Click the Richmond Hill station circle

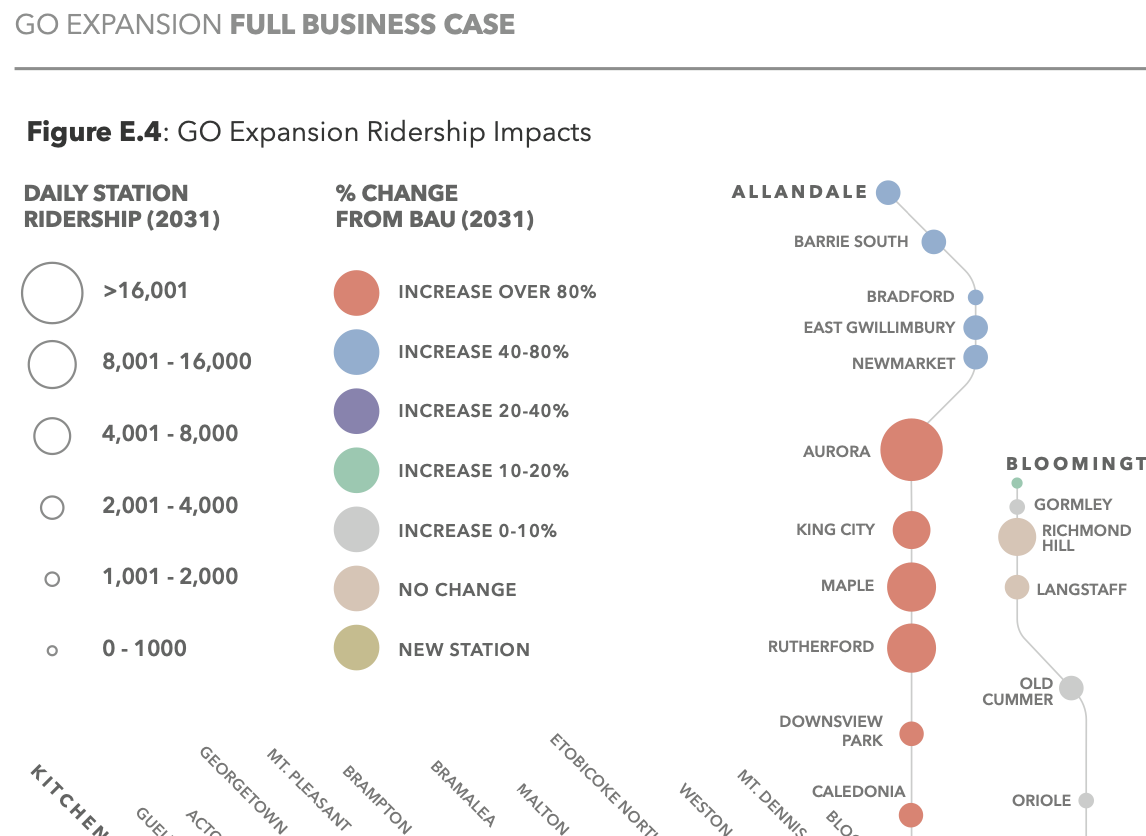[1017, 536]
